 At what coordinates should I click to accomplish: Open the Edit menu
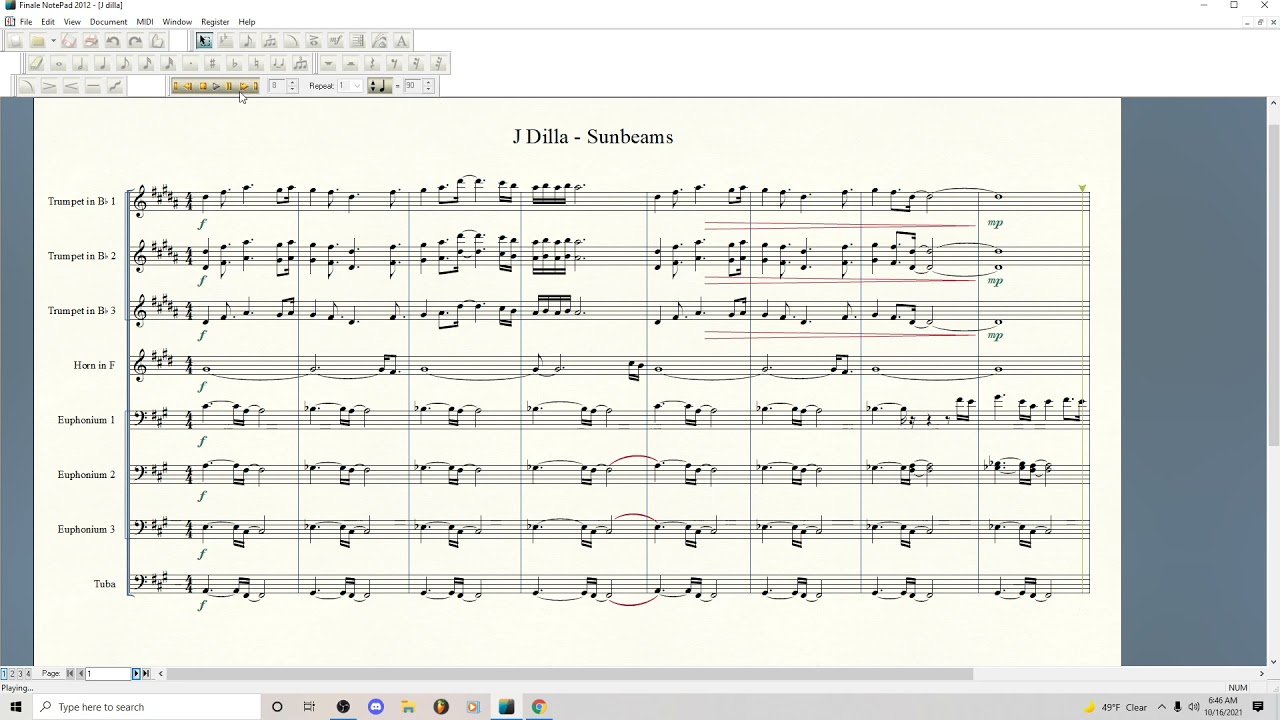tap(48, 22)
